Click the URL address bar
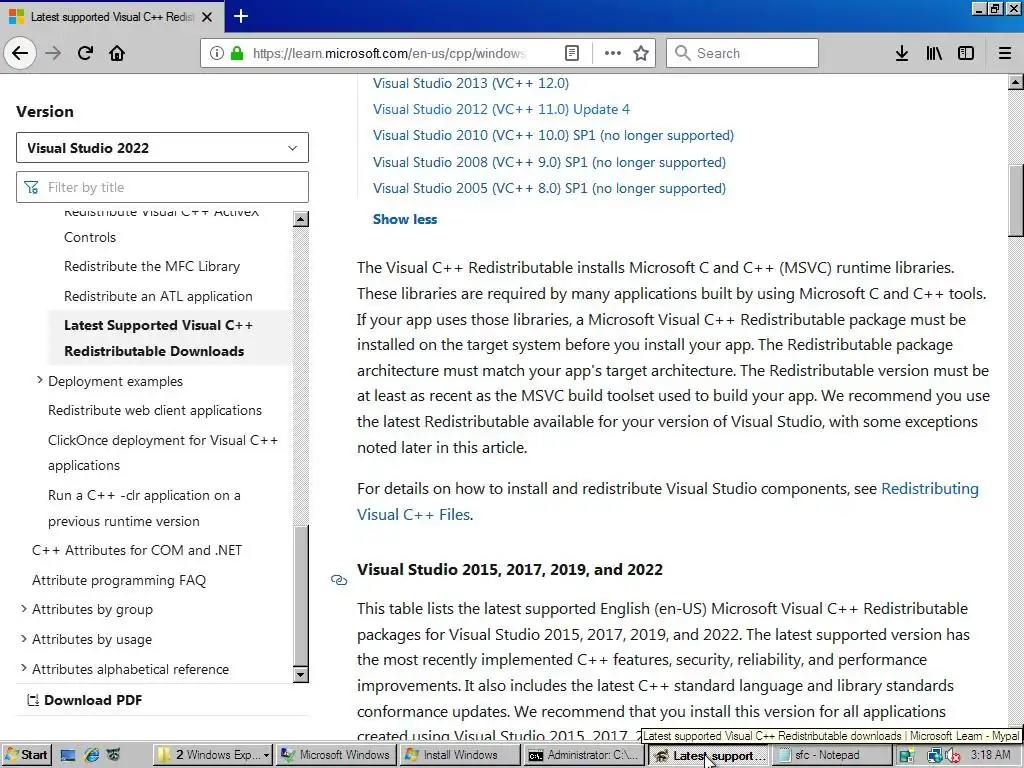The height and width of the screenshot is (768, 1024). pos(389,53)
